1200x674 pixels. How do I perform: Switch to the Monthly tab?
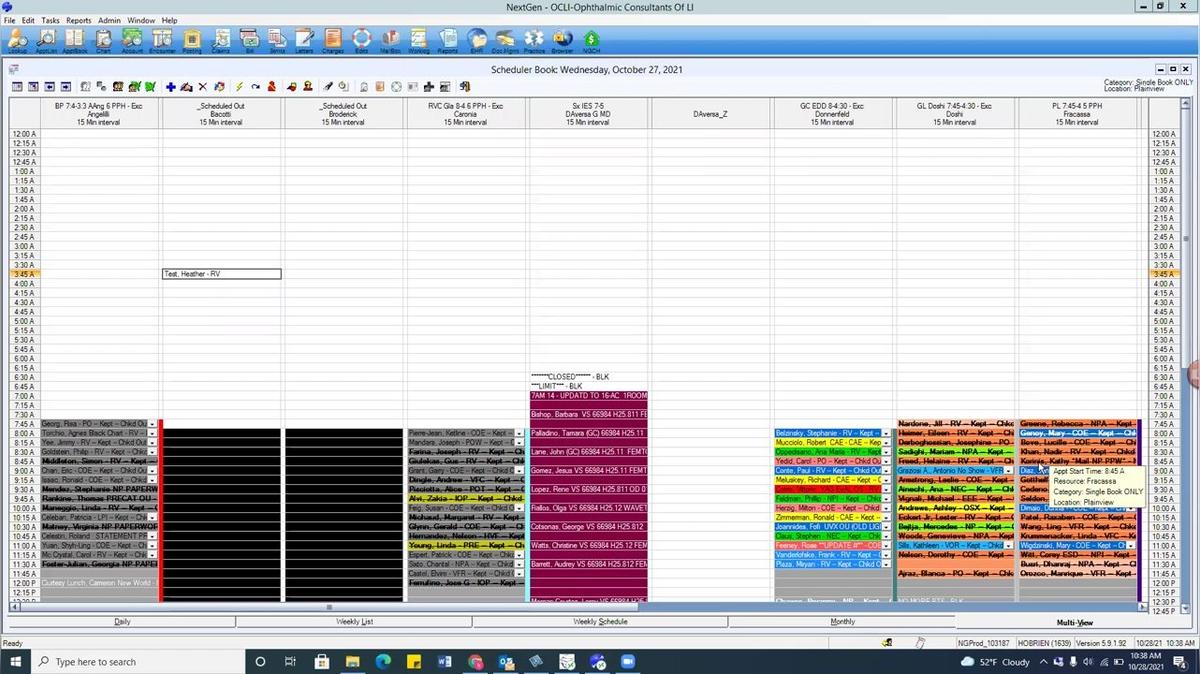tap(843, 621)
